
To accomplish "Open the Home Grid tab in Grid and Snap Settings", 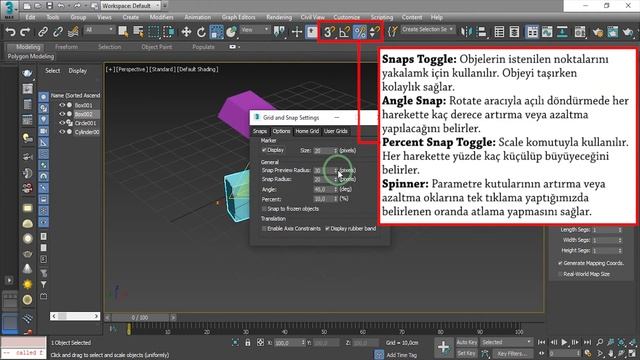I will click(307, 131).
